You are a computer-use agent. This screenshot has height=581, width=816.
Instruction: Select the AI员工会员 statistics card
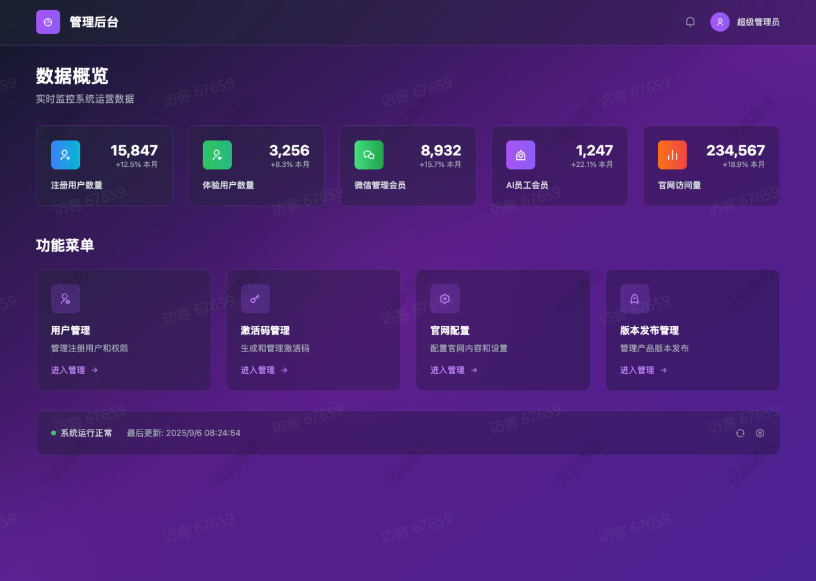tap(559, 166)
